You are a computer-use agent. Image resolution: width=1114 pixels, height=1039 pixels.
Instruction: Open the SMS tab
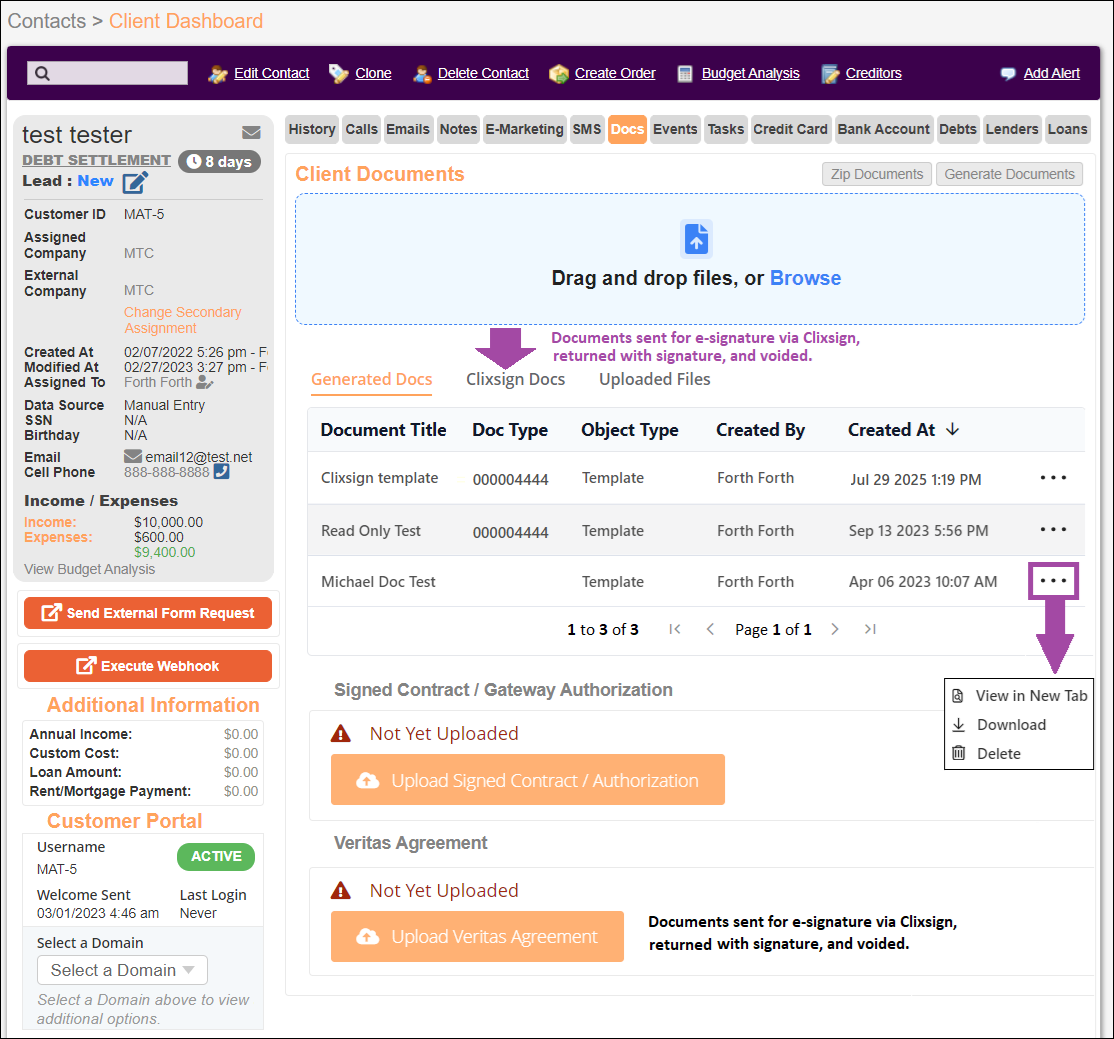587,129
